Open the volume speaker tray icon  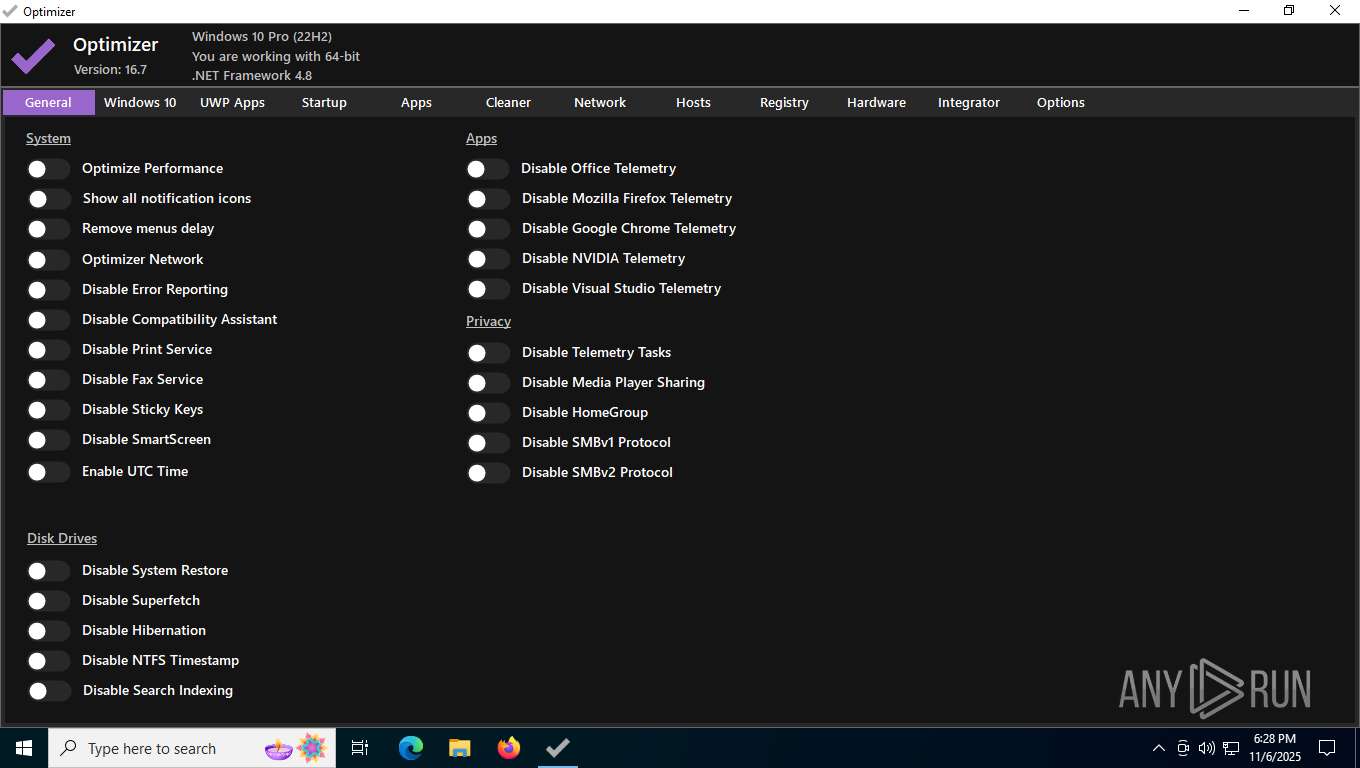[x=1207, y=748]
